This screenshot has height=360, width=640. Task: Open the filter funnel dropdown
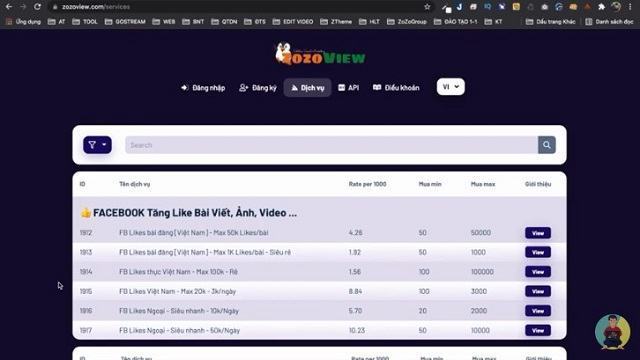(x=97, y=145)
